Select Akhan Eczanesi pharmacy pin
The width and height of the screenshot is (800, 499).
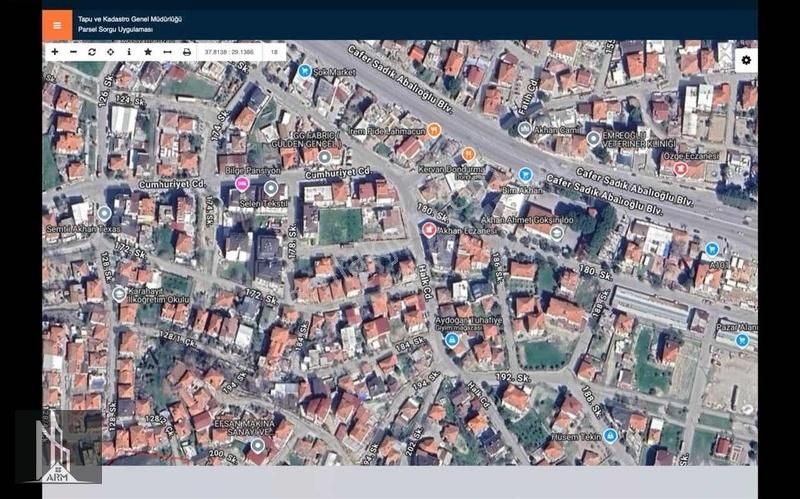[x=429, y=230]
